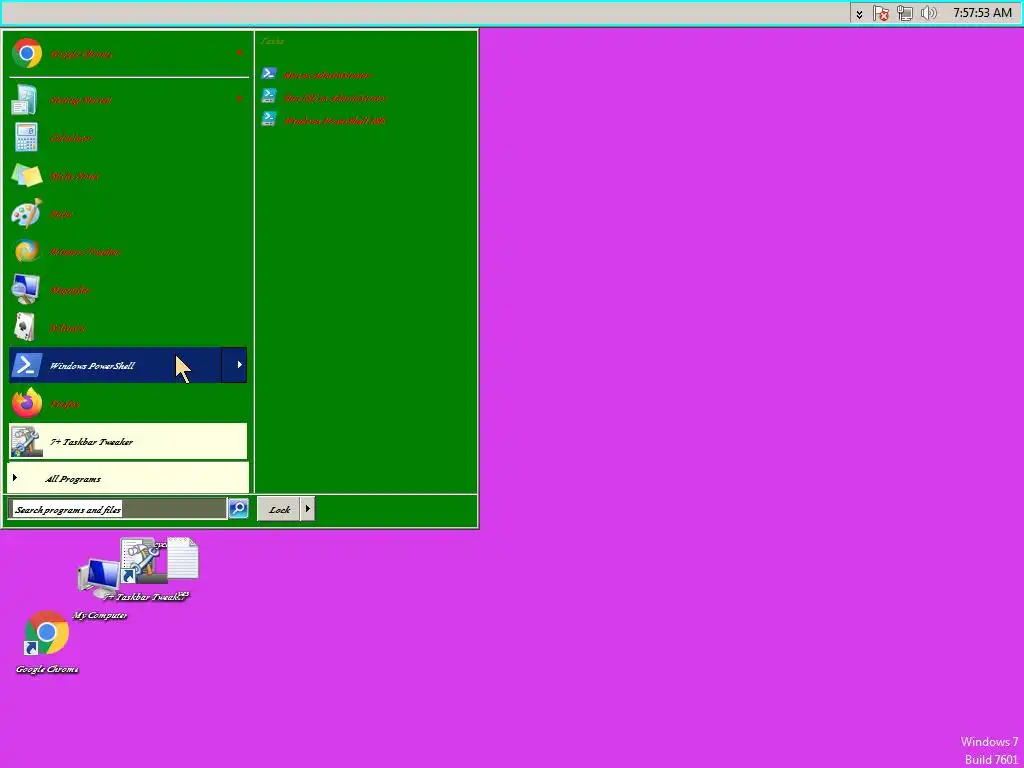Open Sticky Notes from the Start menu

tap(128, 176)
